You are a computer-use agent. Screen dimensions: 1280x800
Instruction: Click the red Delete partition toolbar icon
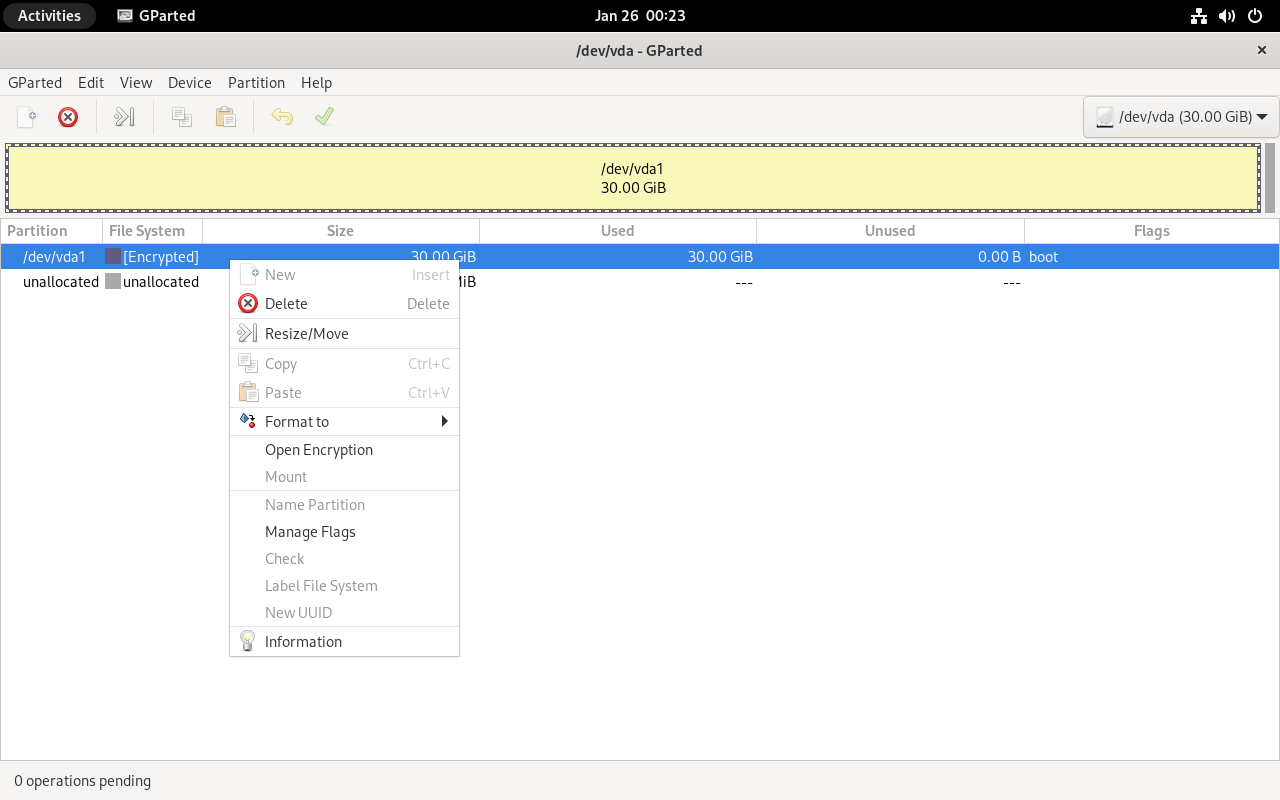click(68, 117)
